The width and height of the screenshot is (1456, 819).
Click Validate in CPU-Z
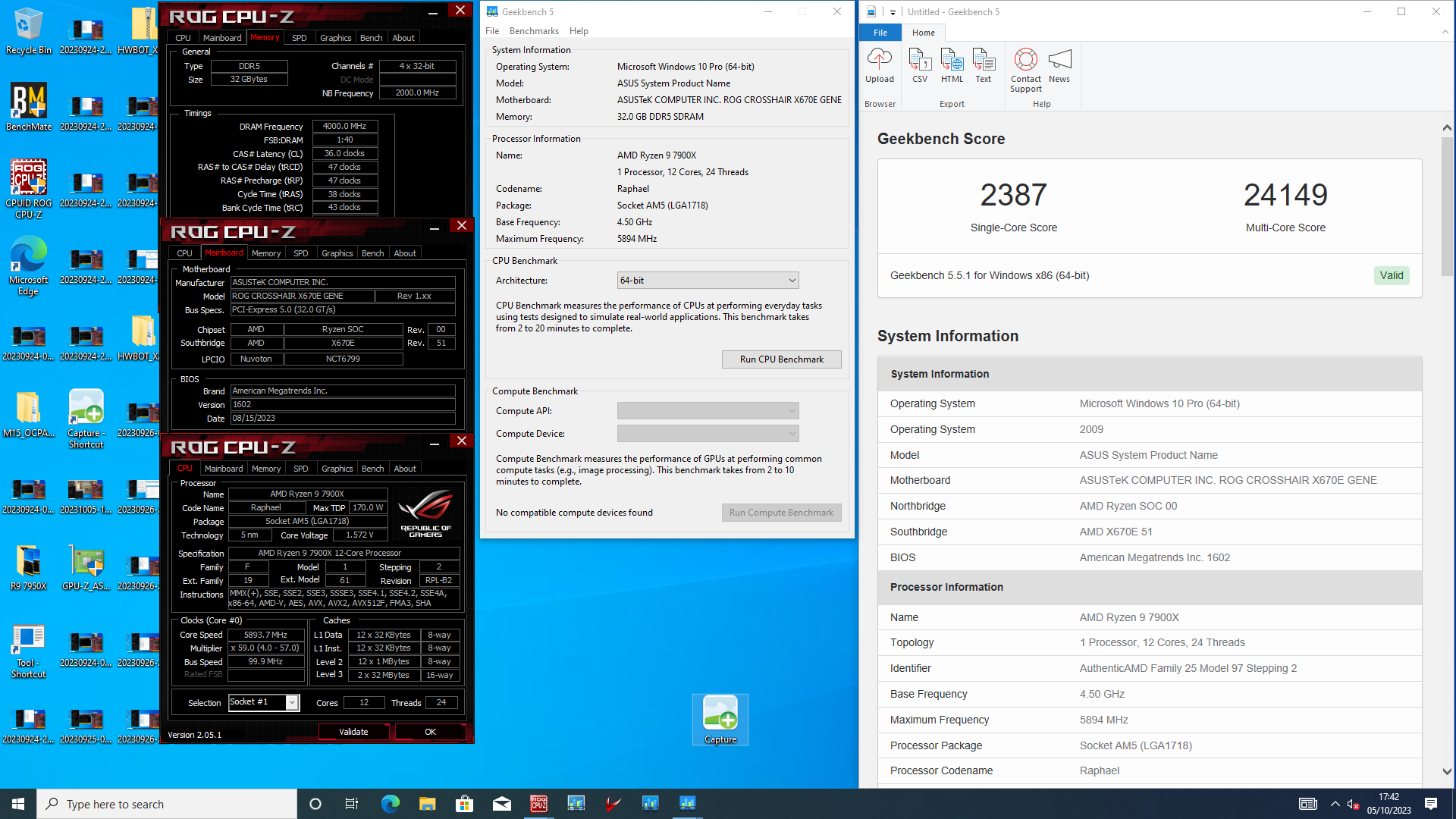(353, 732)
